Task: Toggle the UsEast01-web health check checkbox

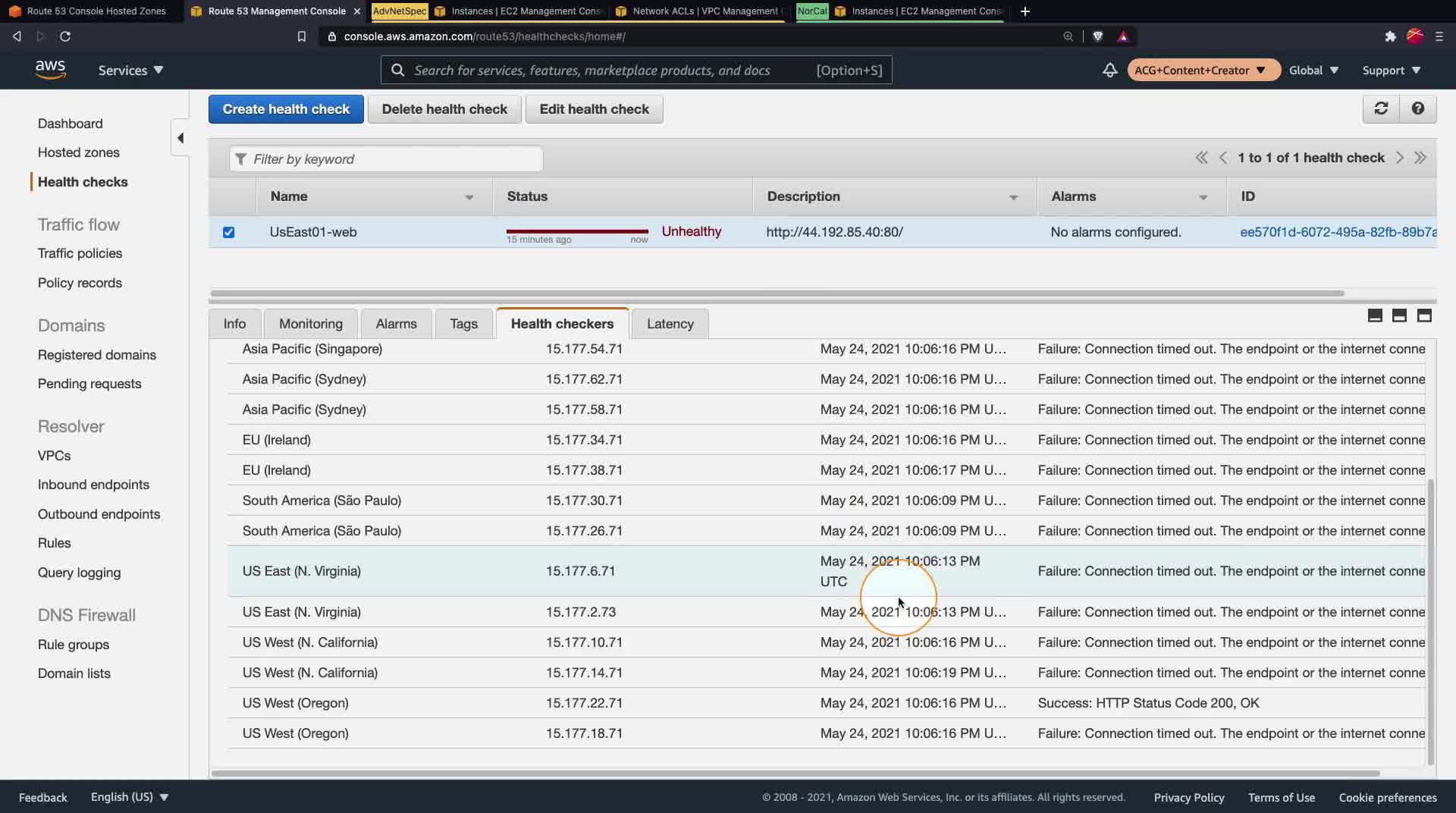Action: [x=228, y=232]
